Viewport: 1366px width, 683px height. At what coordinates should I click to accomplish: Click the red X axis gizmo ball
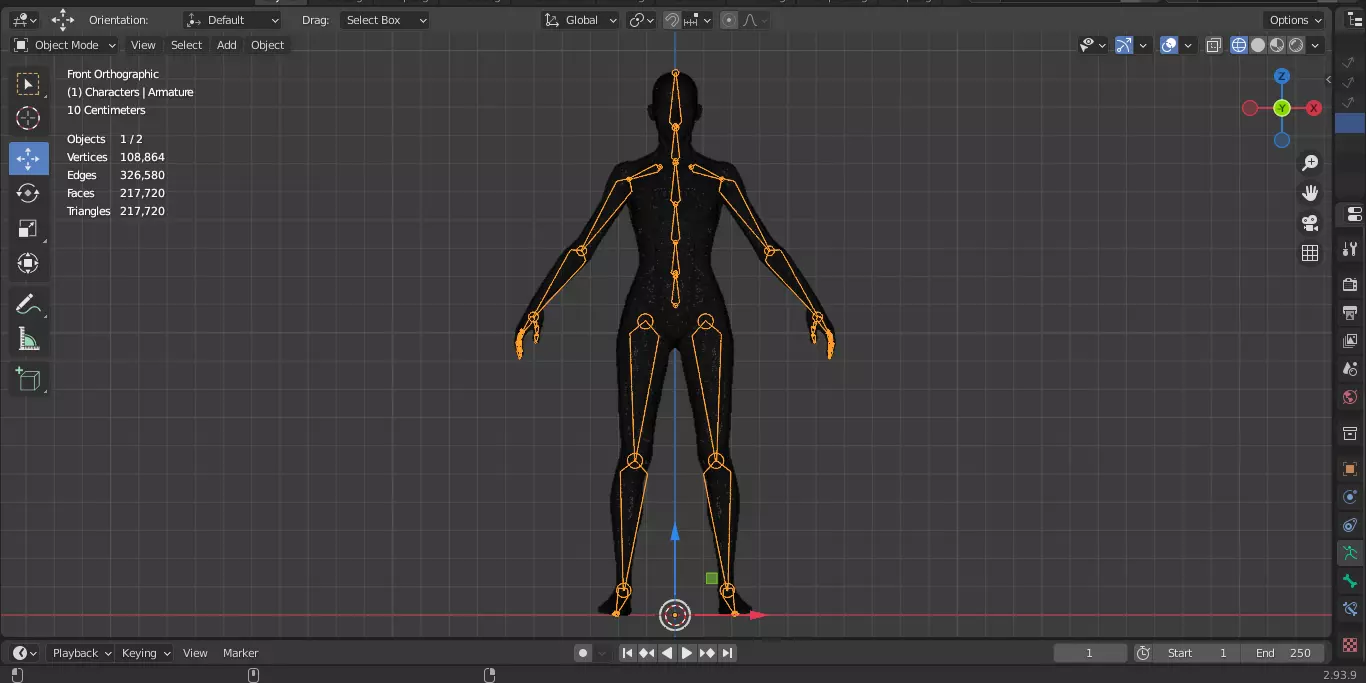pos(1314,108)
